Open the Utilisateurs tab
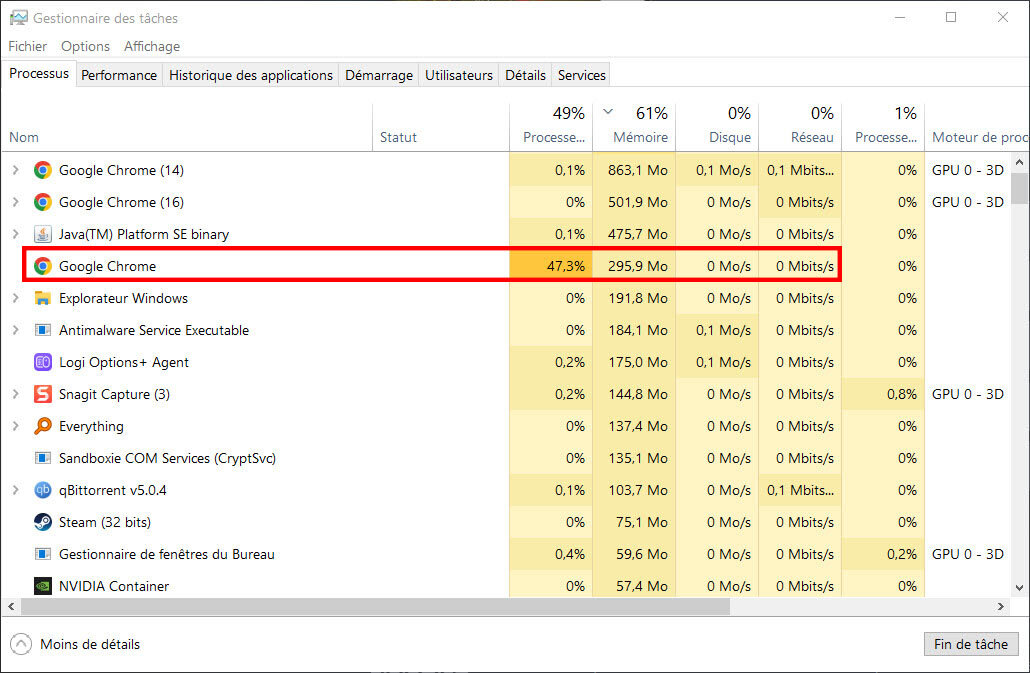This screenshot has width=1030, height=673. [x=459, y=75]
